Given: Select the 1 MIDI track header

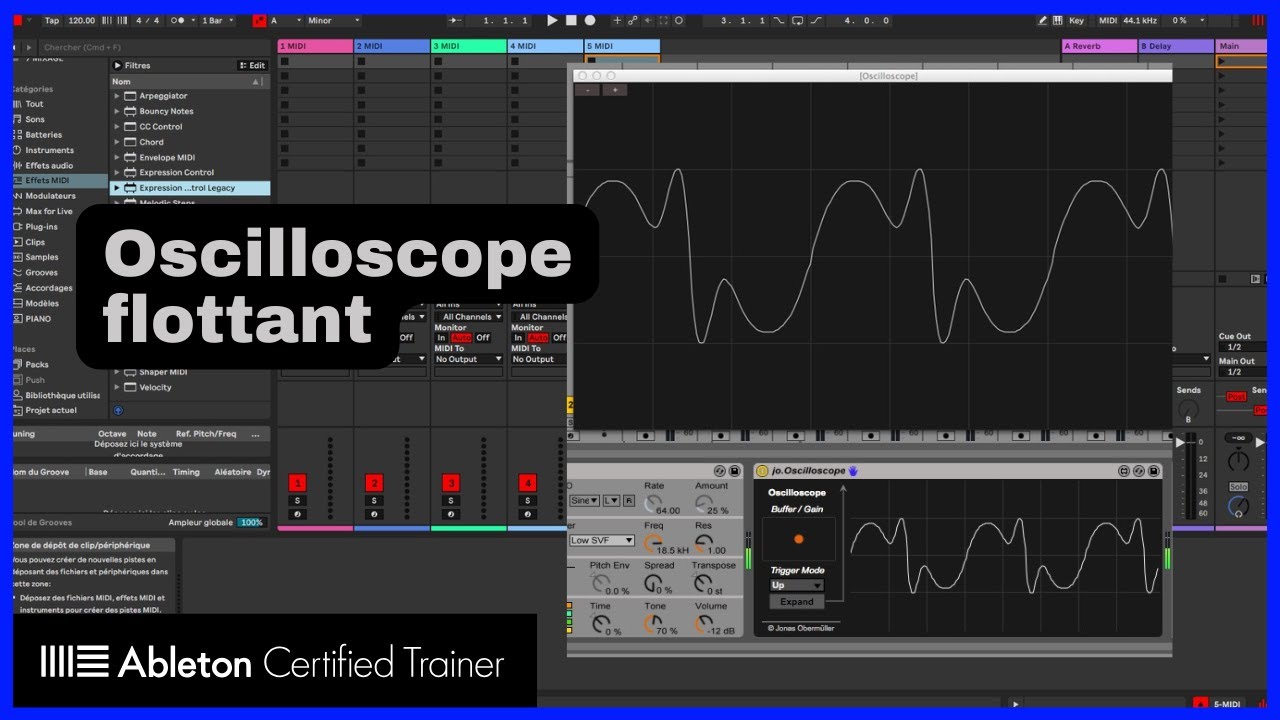Looking at the screenshot, I should 315,46.
